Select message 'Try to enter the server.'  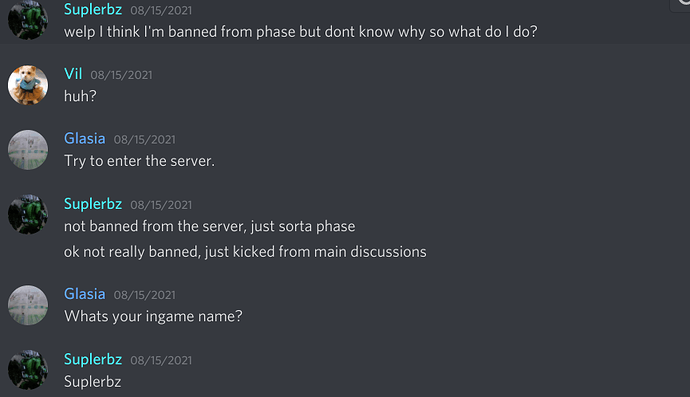(139, 161)
